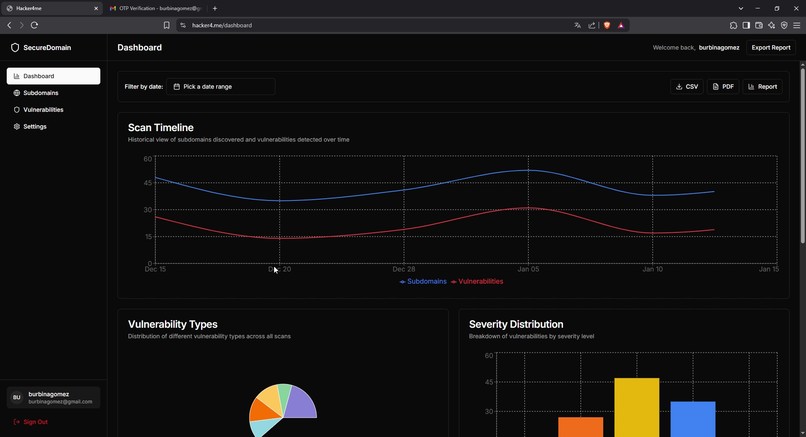
Task: Open a new tab with plus button
Action: 215,8
